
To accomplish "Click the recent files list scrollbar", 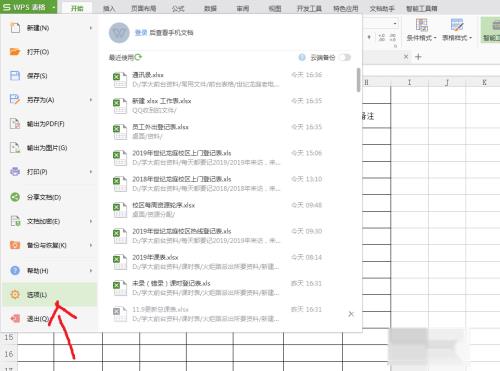I will (358, 80).
